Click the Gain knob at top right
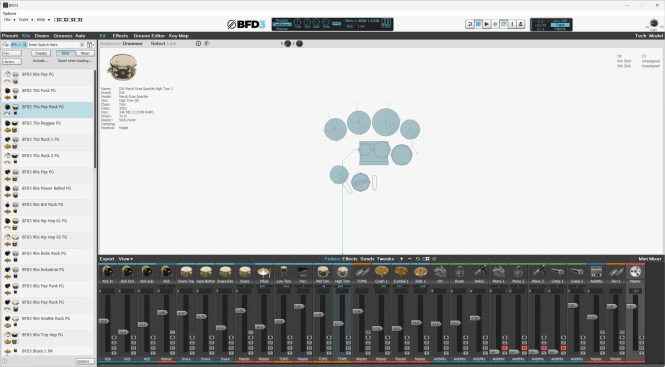 pyautogui.click(x=654, y=23)
